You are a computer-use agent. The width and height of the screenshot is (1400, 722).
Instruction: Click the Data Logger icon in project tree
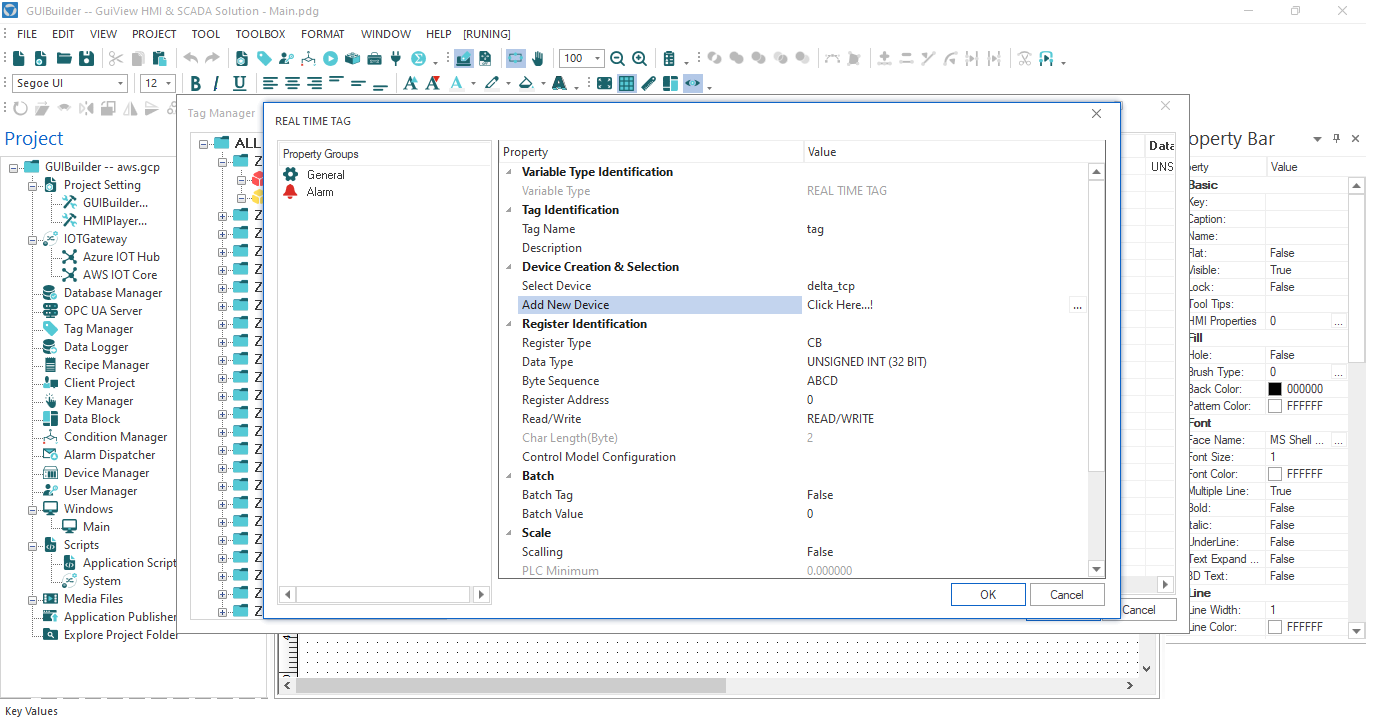(x=49, y=347)
